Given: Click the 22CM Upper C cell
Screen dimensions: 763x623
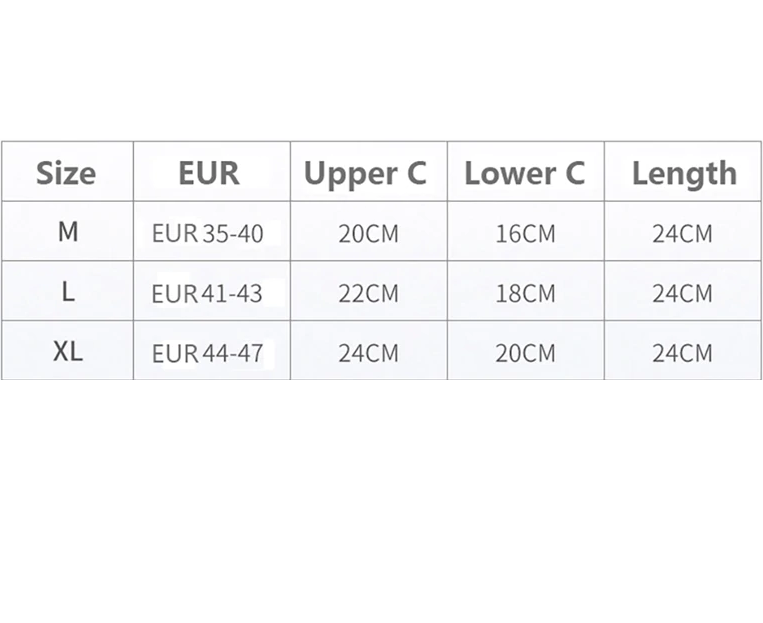Looking at the screenshot, I should pyautogui.click(x=368, y=294).
